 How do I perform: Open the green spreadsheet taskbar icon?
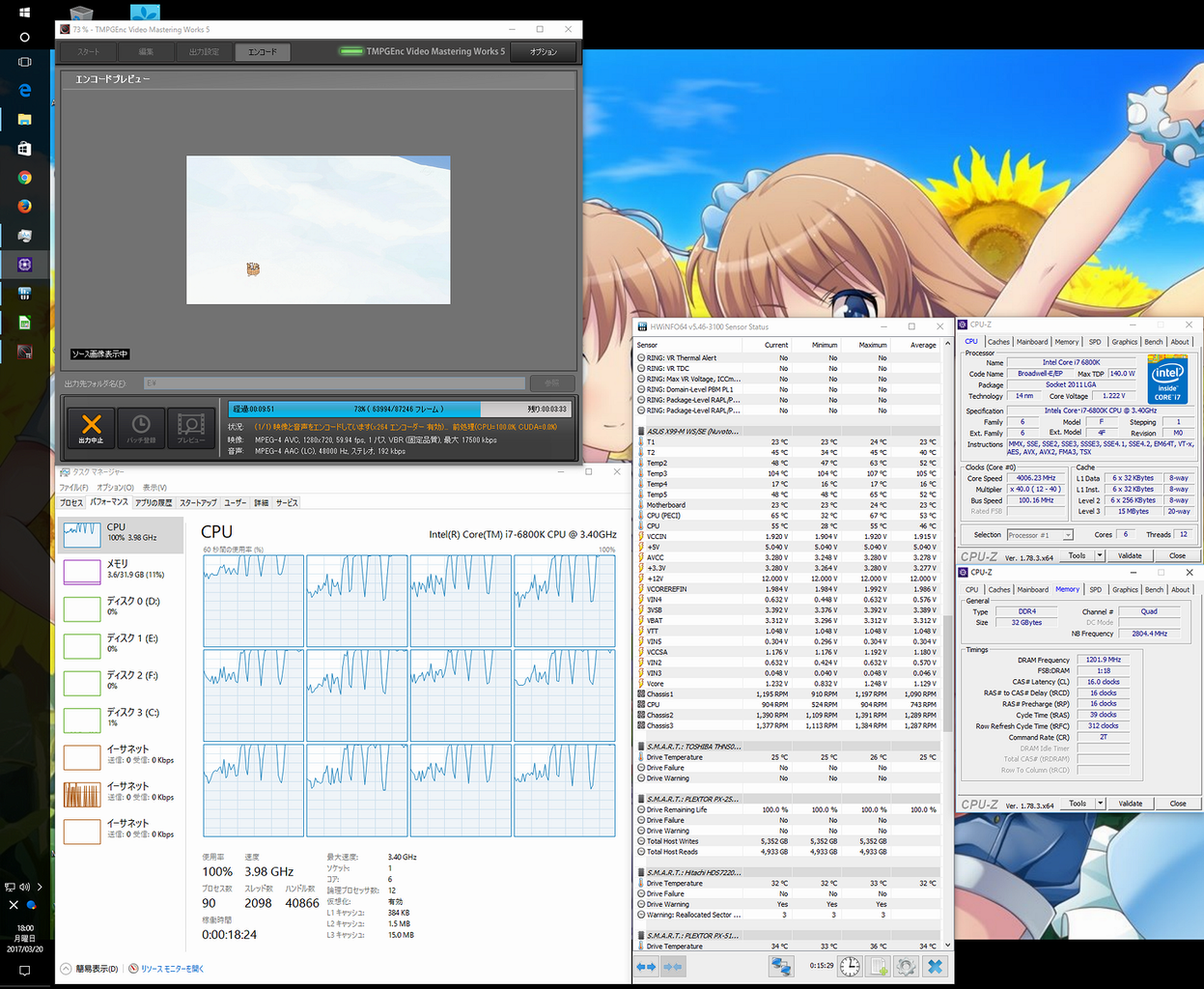(24, 322)
